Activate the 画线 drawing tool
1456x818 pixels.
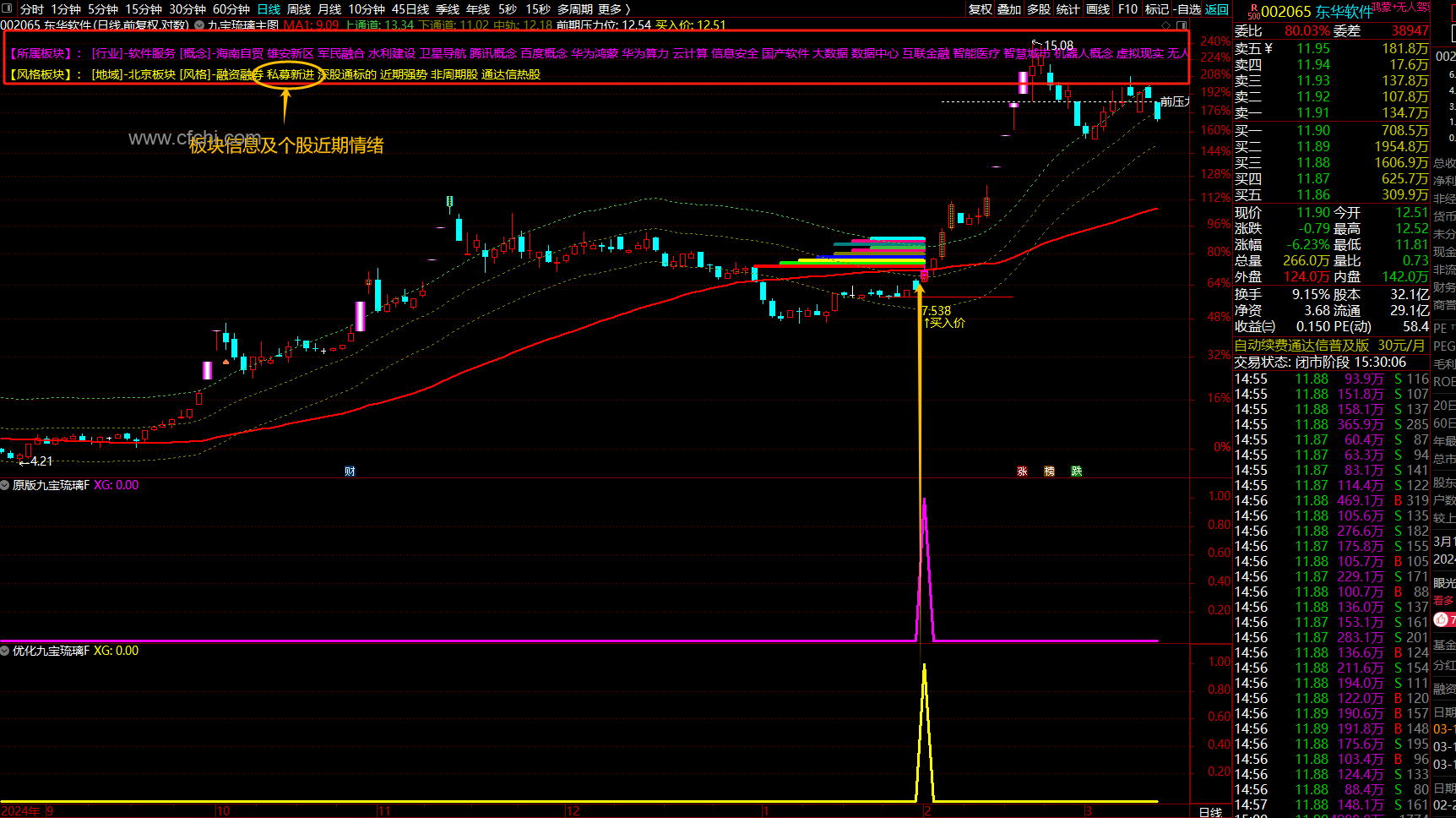pyautogui.click(x=1098, y=8)
